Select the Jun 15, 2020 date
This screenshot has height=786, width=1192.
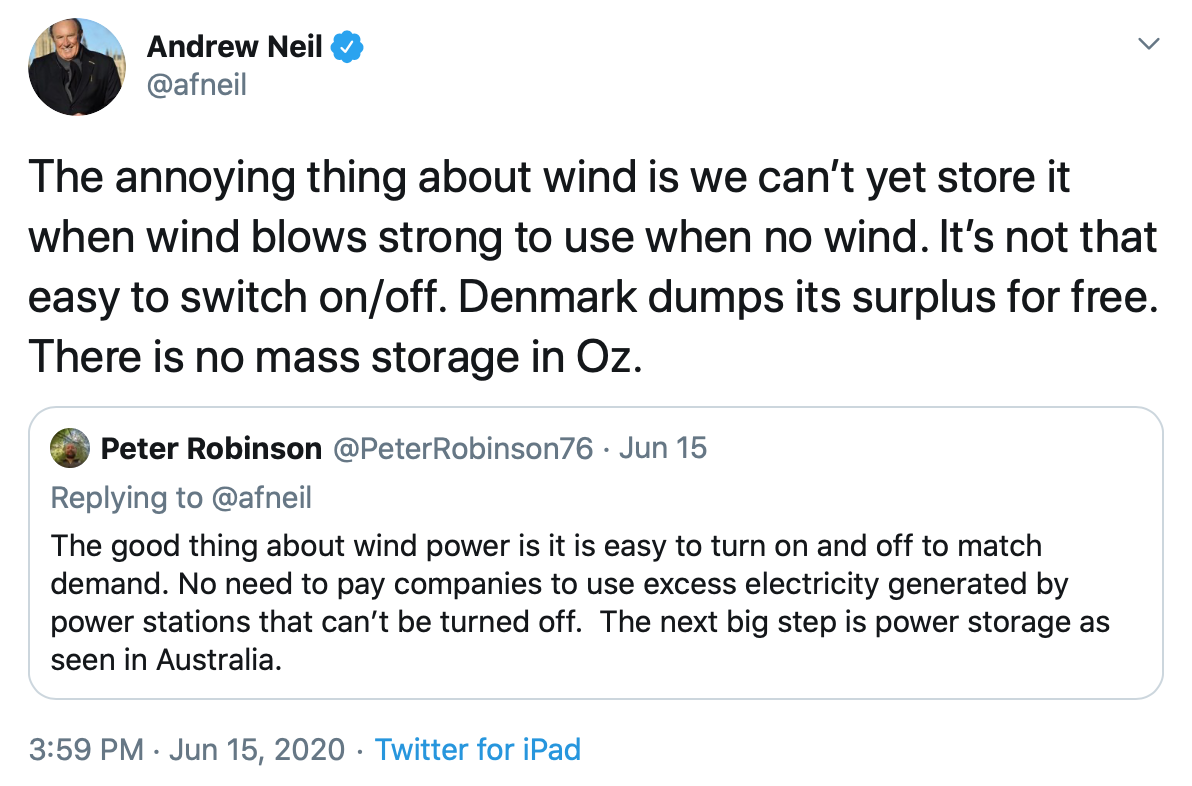point(257,750)
